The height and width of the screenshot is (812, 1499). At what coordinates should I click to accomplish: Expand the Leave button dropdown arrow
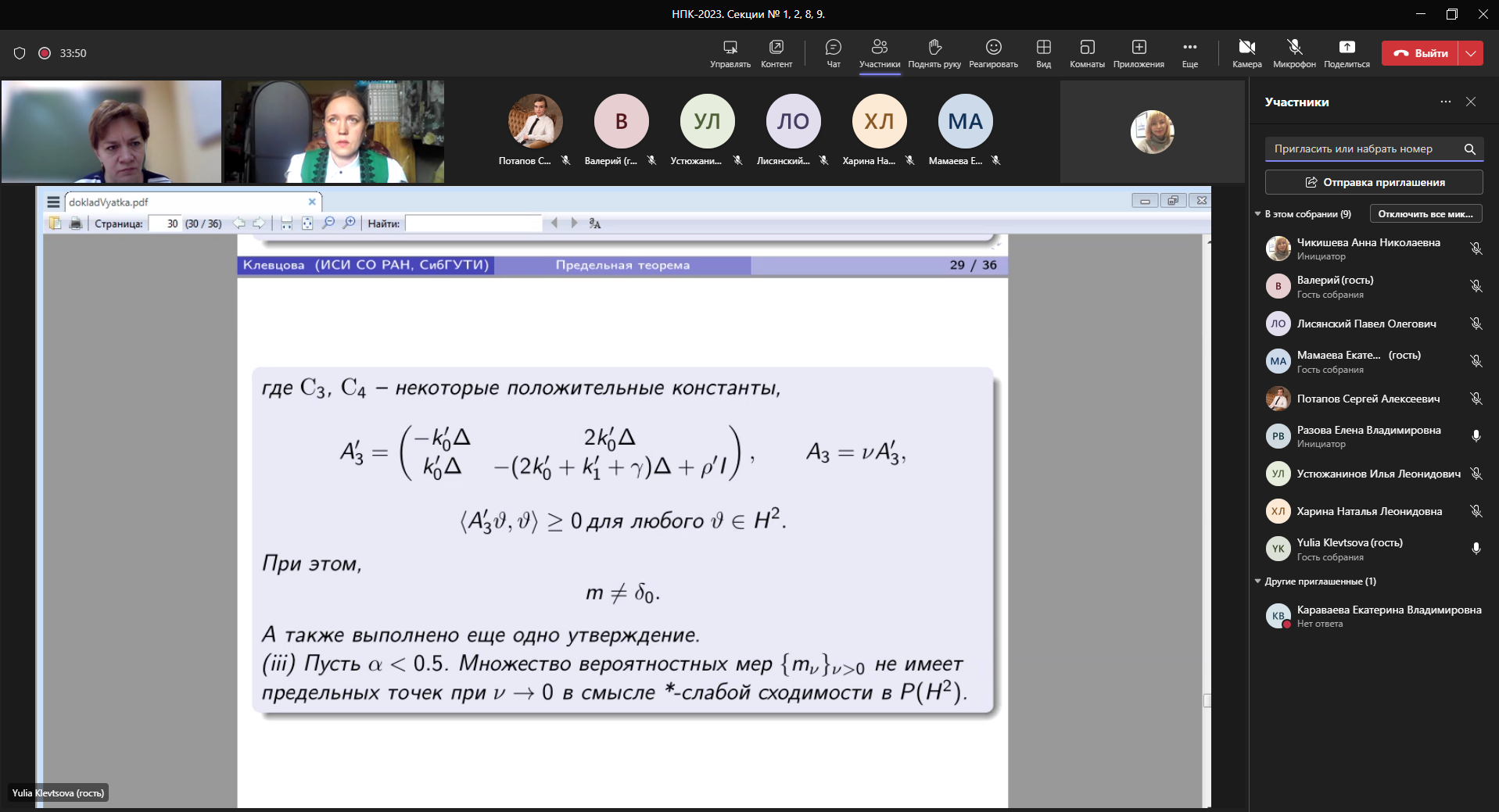click(x=1471, y=53)
